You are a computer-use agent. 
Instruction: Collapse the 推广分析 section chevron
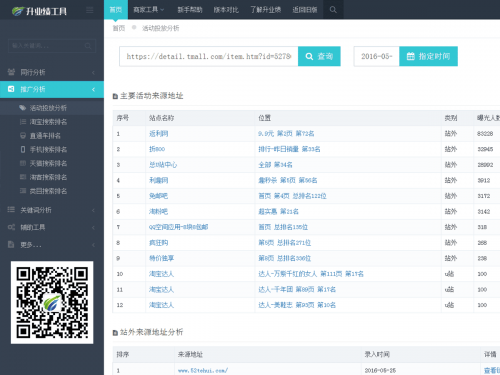click(x=93, y=89)
